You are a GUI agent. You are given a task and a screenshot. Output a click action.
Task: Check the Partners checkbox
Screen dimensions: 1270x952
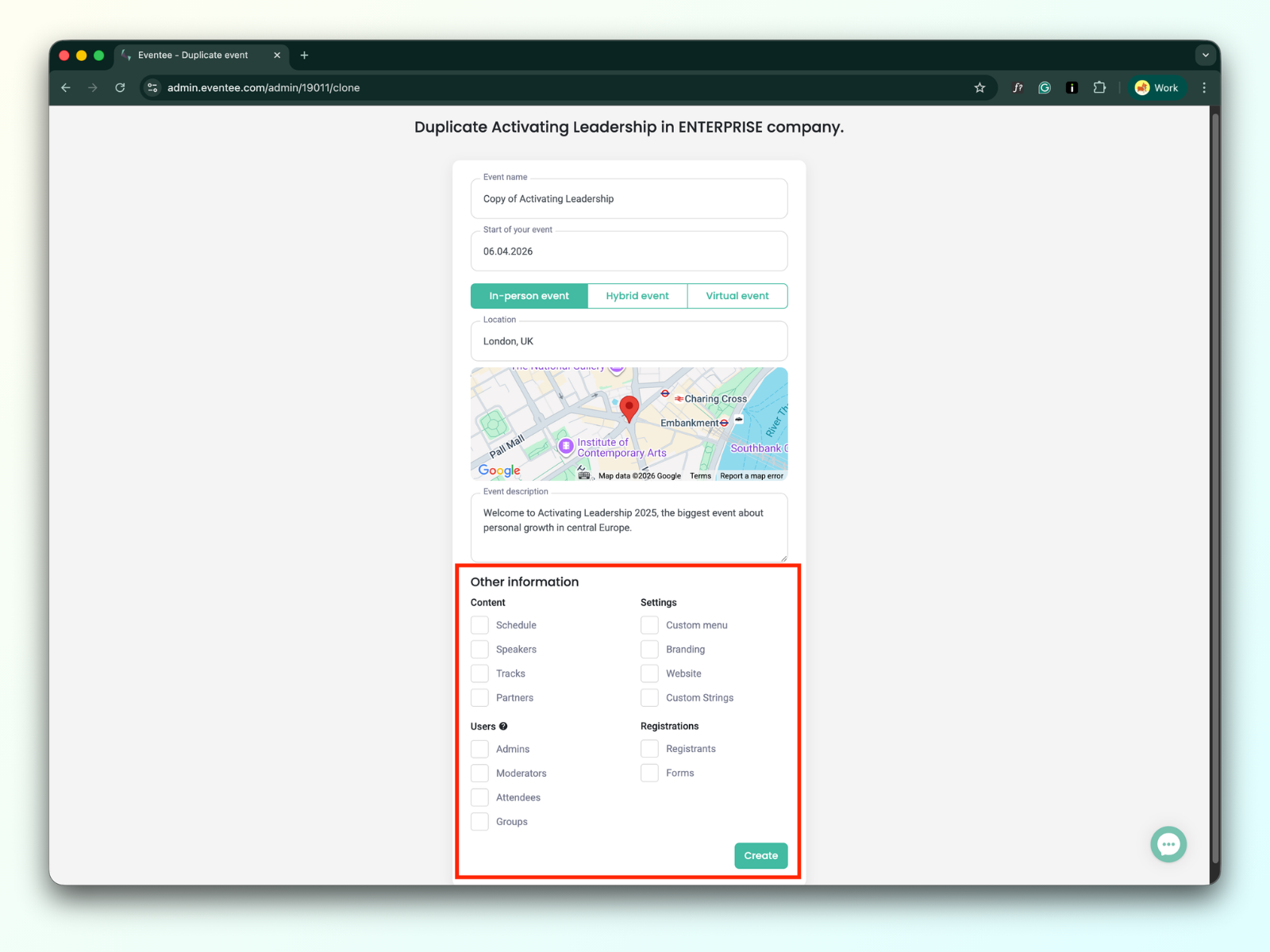[x=479, y=698]
